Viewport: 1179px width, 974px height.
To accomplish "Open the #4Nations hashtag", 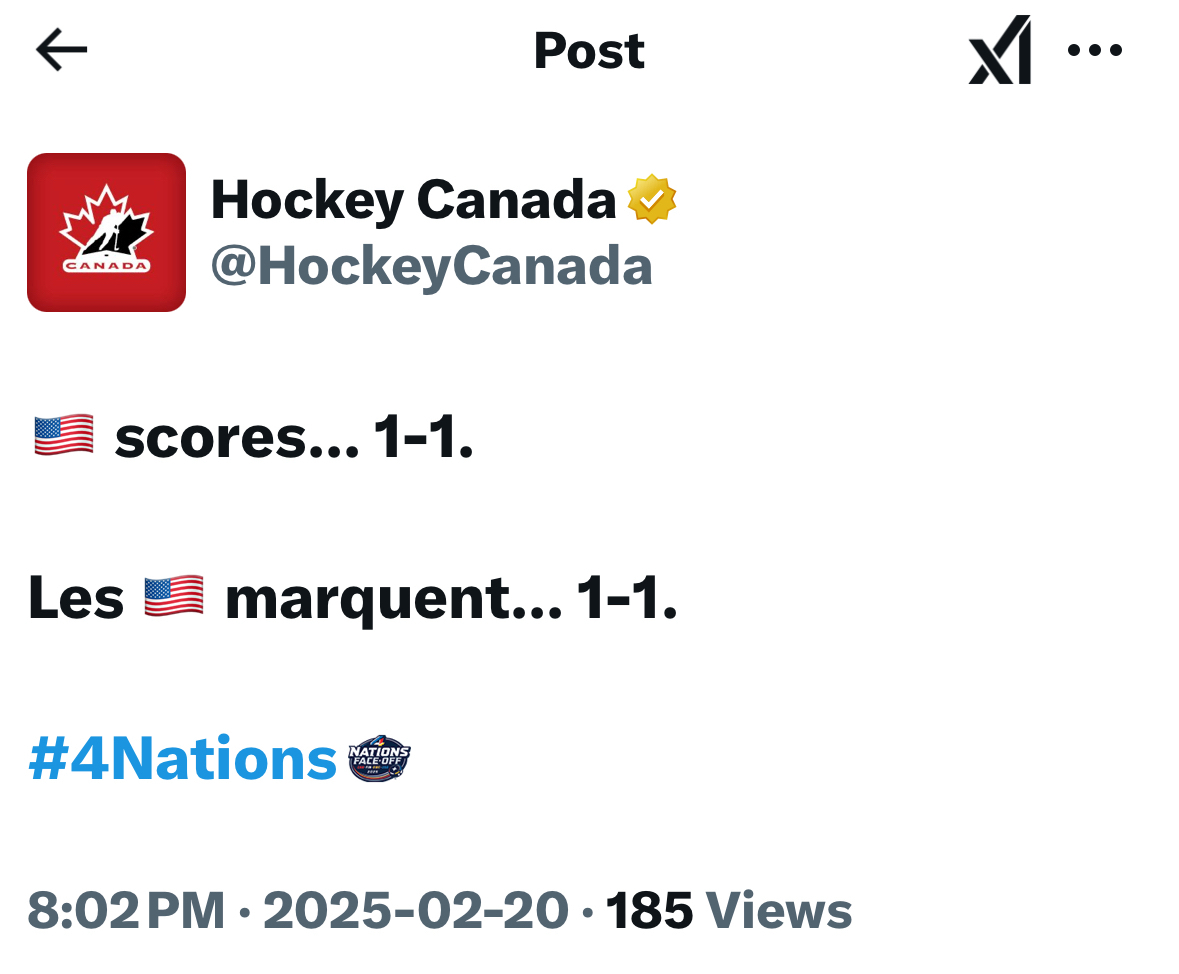I will click(x=182, y=760).
